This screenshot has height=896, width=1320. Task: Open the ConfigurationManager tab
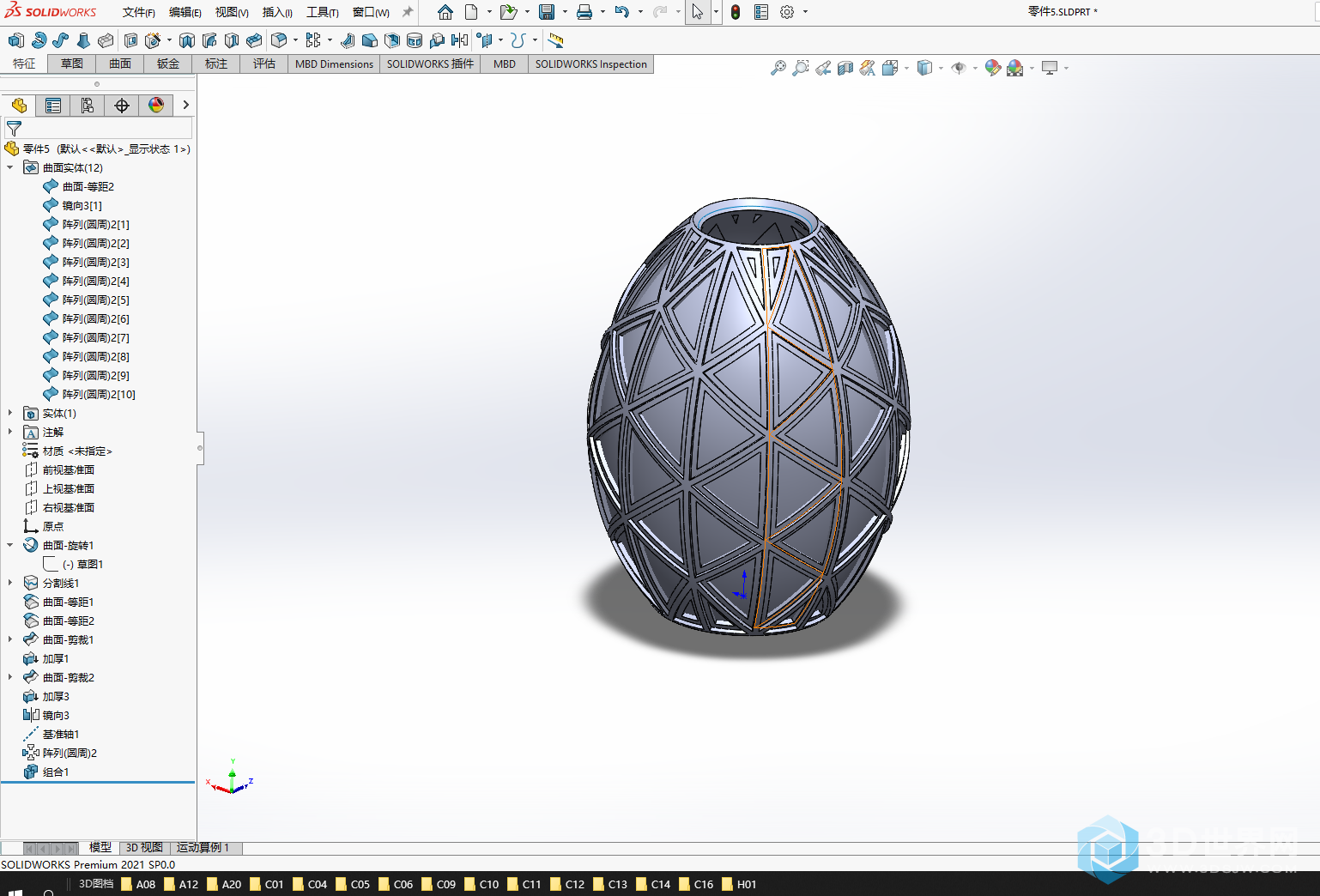[x=88, y=106]
